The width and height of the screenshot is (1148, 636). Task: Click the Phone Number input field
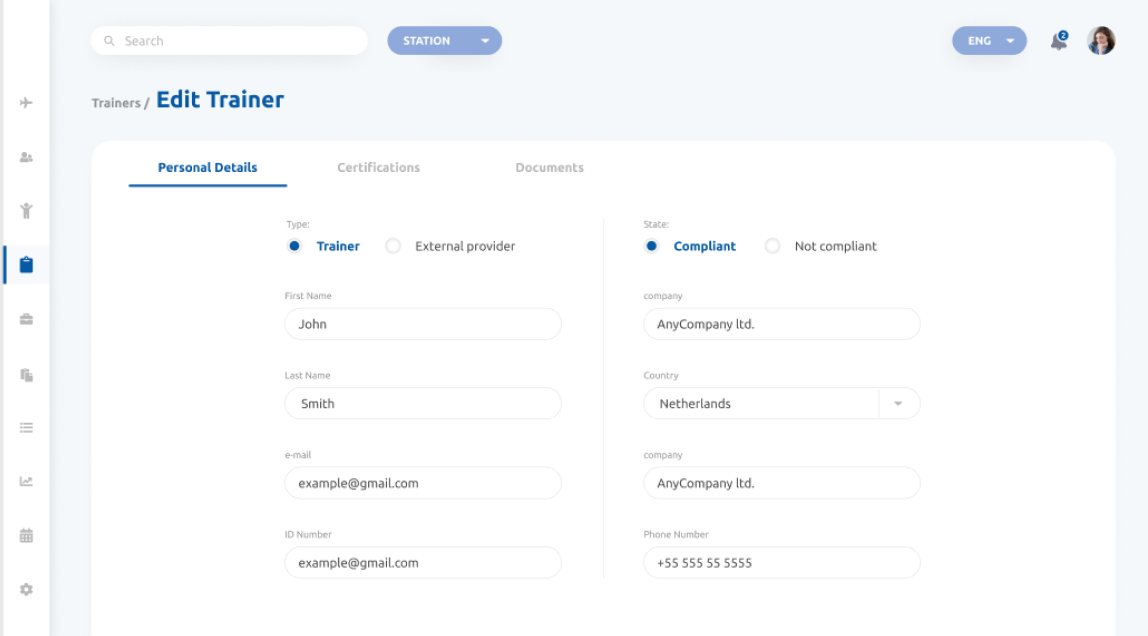pyautogui.click(x=781, y=562)
